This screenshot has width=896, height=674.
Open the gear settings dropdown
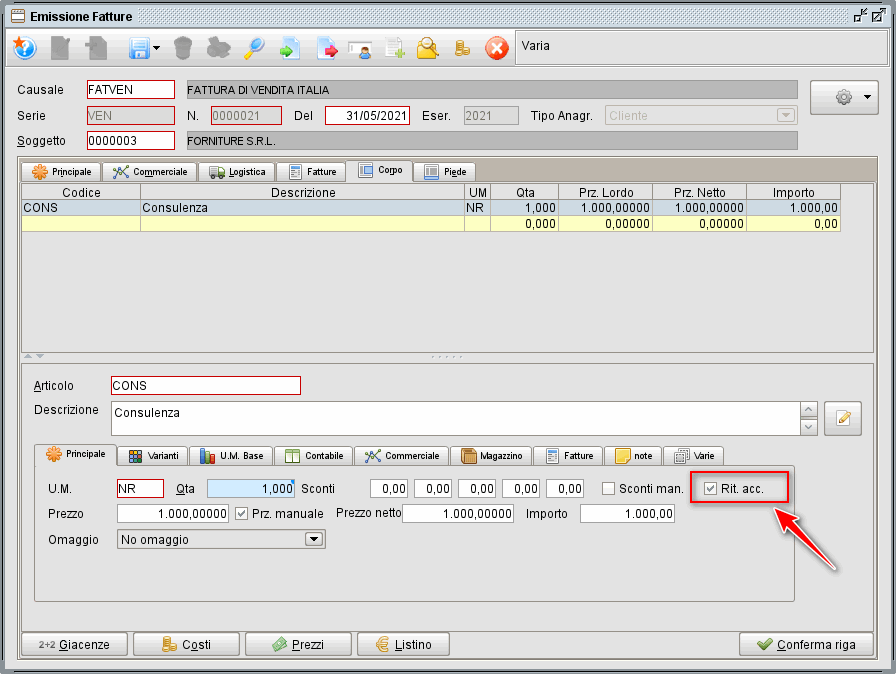pos(843,97)
